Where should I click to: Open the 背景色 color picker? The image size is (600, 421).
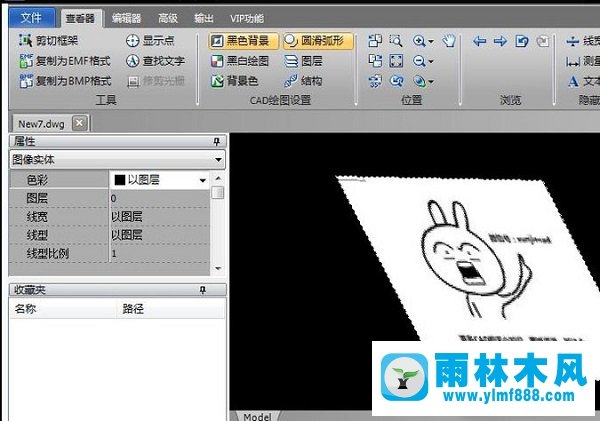pos(235,81)
